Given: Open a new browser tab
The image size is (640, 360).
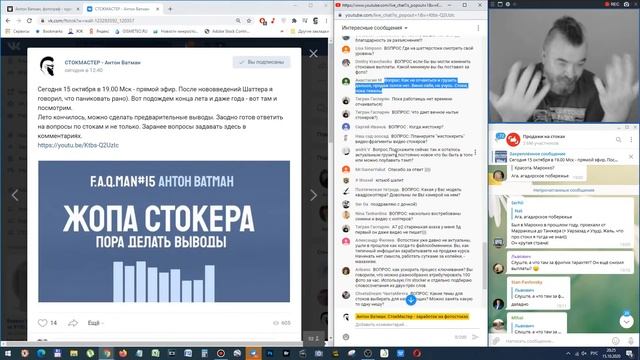Looking at the screenshot, I should [170, 9].
